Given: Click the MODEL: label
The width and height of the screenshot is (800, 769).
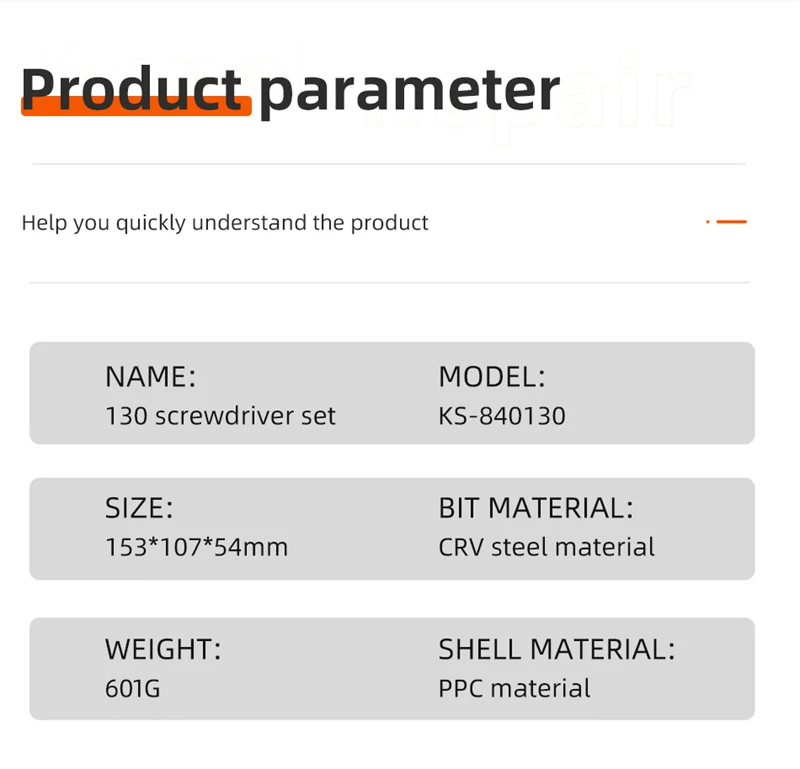Looking at the screenshot, I should coord(492,377).
